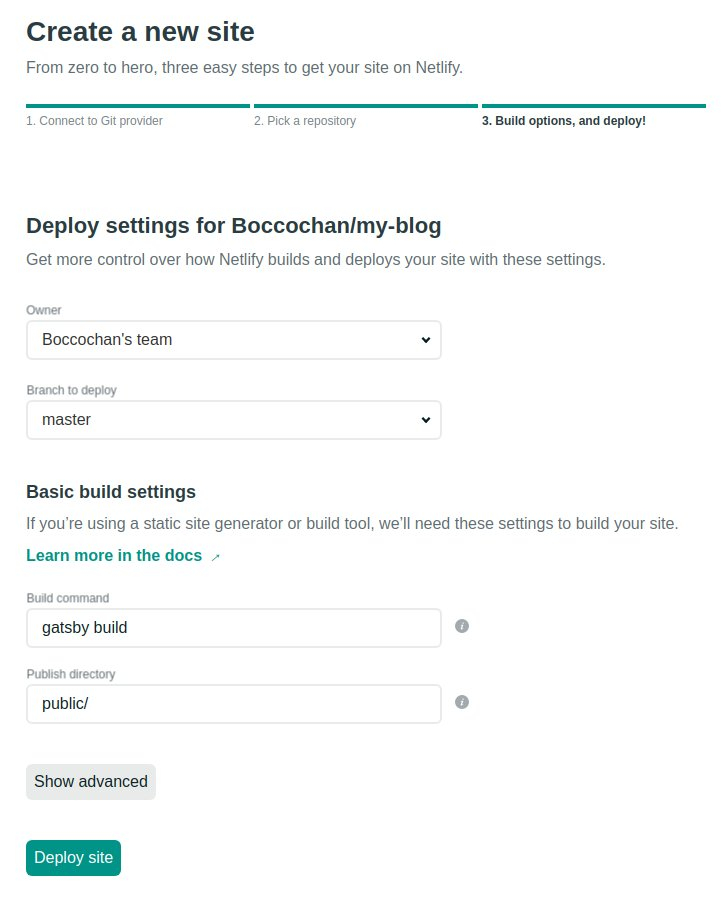Open Learn more in the docs link
This screenshot has height=898, width=726.
click(x=114, y=556)
